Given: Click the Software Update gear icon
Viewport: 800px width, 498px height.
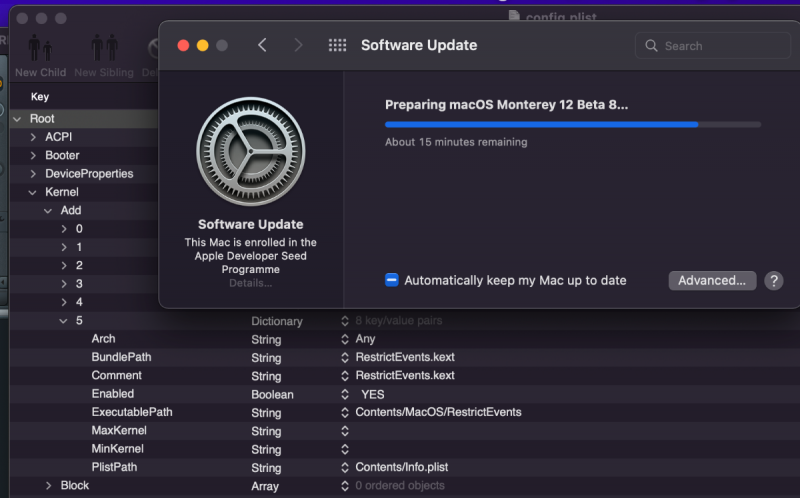Looking at the screenshot, I should (251, 152).
